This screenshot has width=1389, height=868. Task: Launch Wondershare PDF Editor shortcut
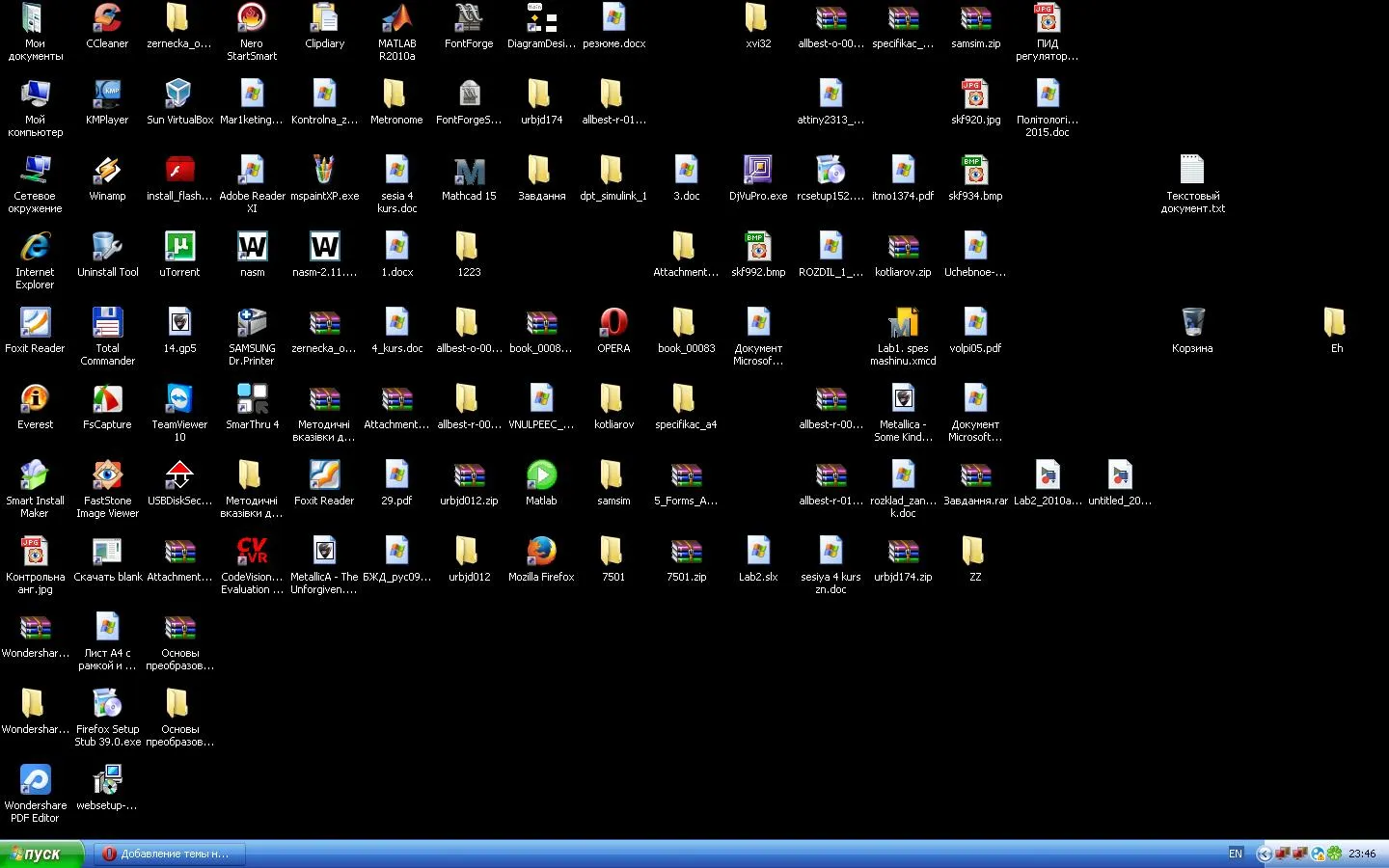click(x=35, y=794)
